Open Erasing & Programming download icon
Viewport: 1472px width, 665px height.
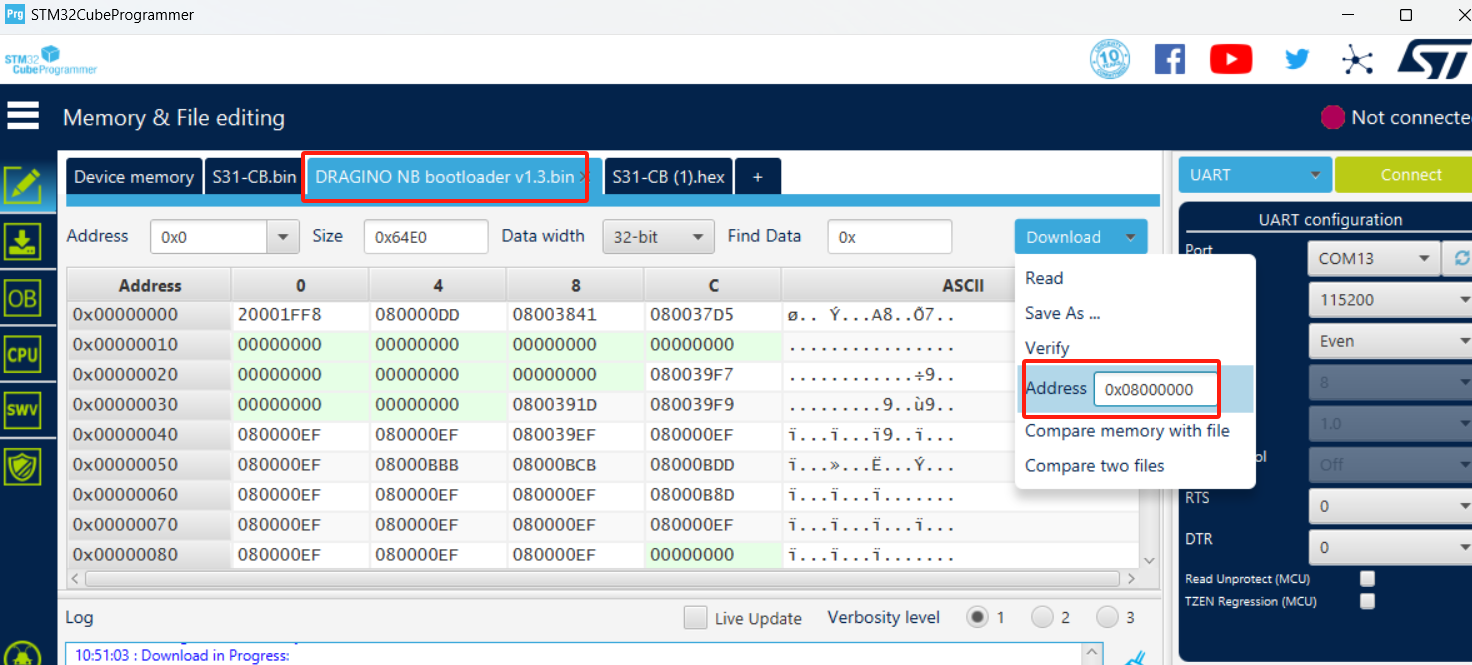point(23,242)
